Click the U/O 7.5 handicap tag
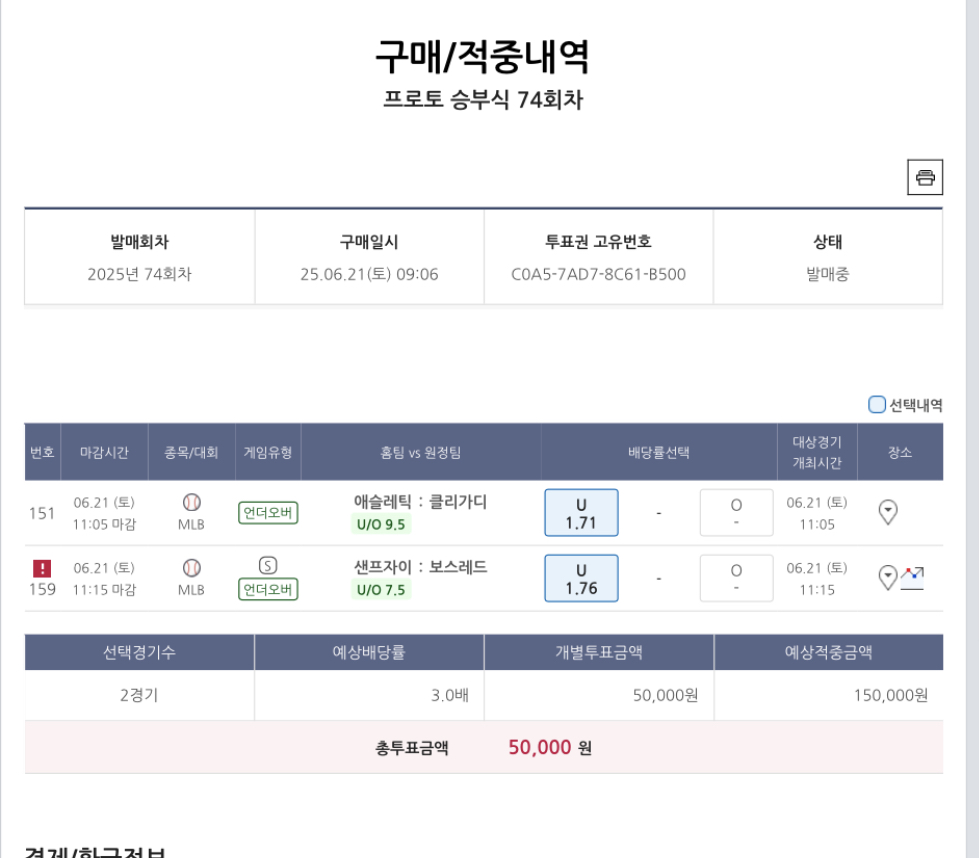Viewport: 979px width, 858px height. [x=381, y=590]
